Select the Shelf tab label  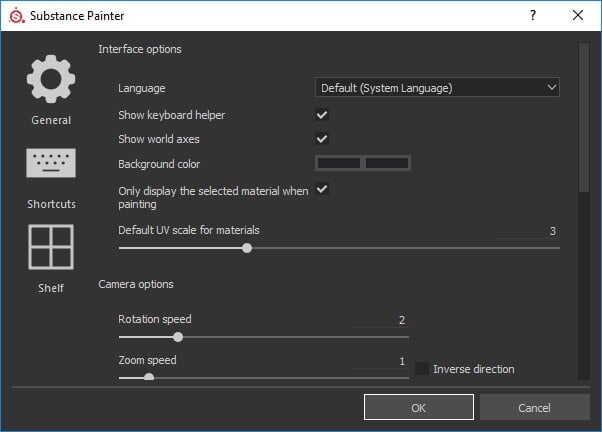click(51, 288)
